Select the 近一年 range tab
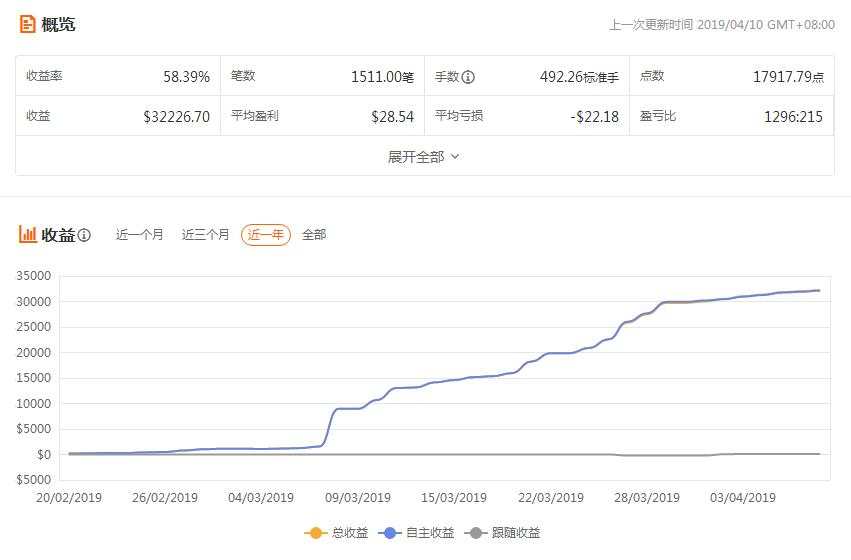This screenshot has height=560, width=851. pyautogui.click(x=266, y=235)
